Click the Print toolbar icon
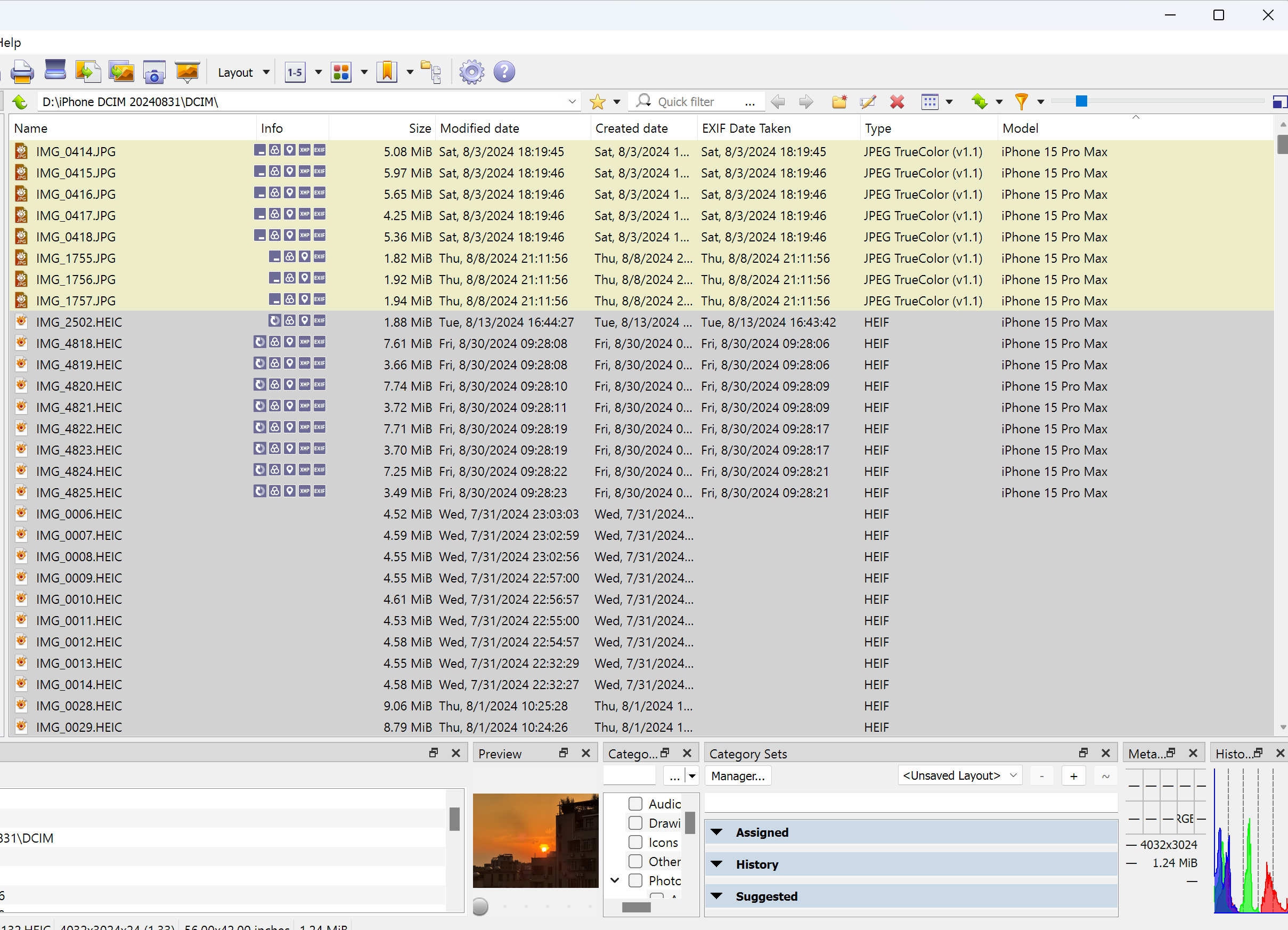 pyautogui.click(x=22, y=72)
